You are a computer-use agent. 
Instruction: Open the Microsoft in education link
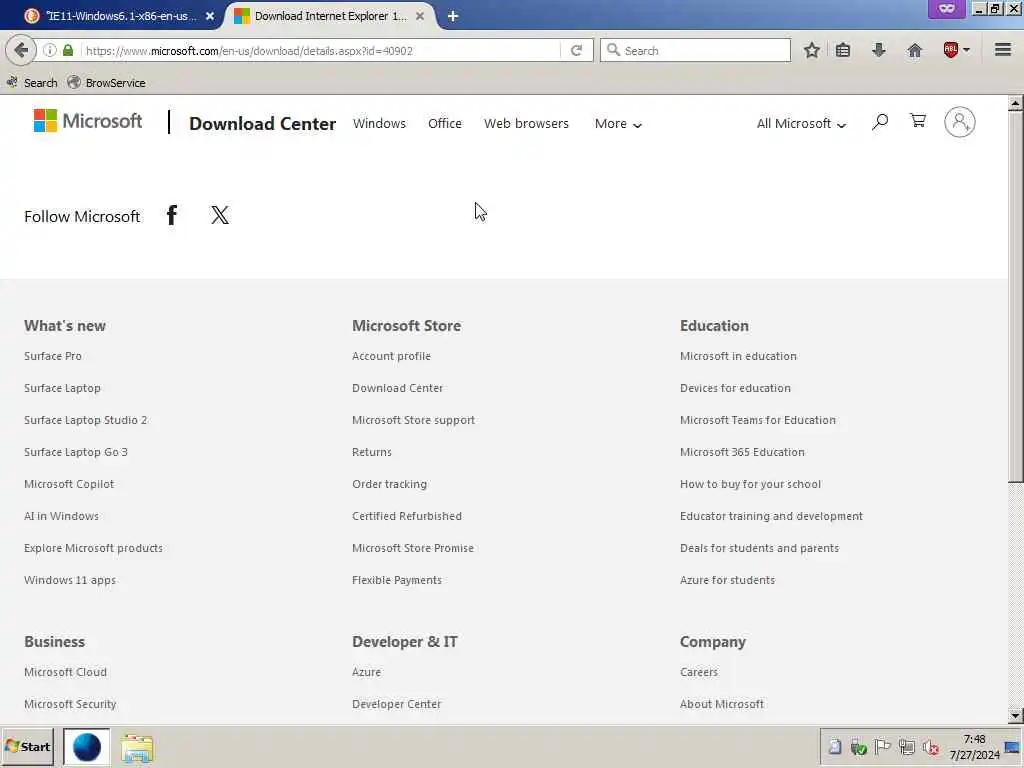[738, 356]
